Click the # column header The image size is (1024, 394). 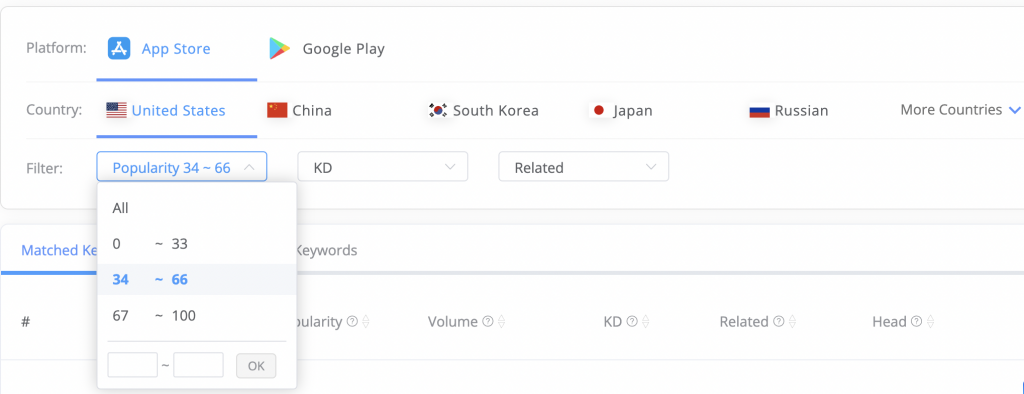point(25,322)
